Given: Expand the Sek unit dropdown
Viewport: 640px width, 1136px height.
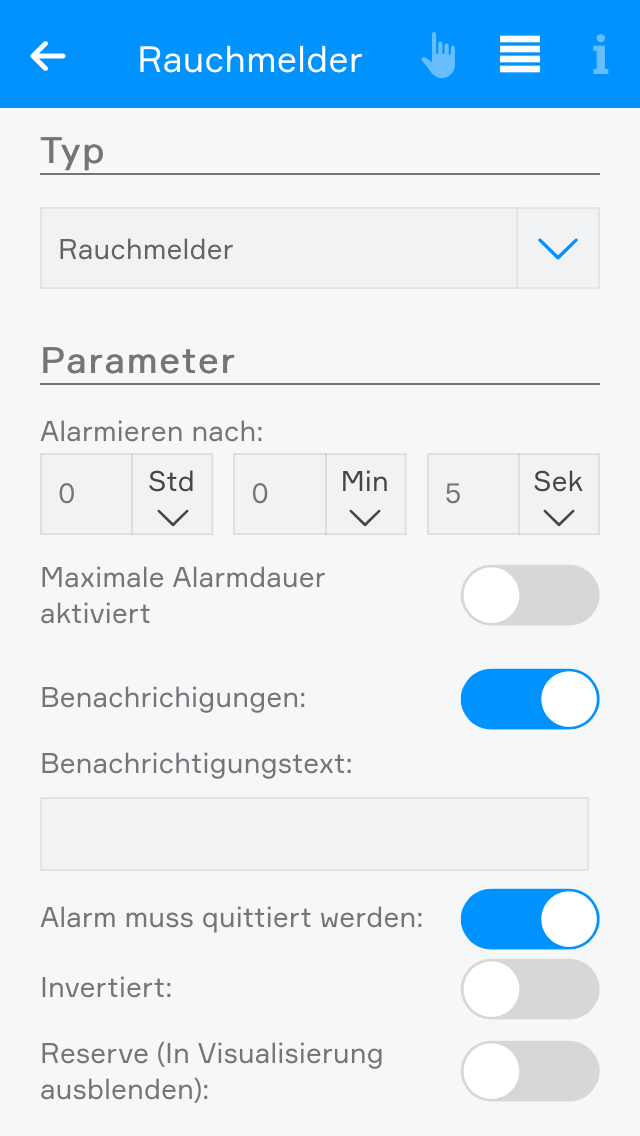Looking at the screenshot, I should 558,495.
